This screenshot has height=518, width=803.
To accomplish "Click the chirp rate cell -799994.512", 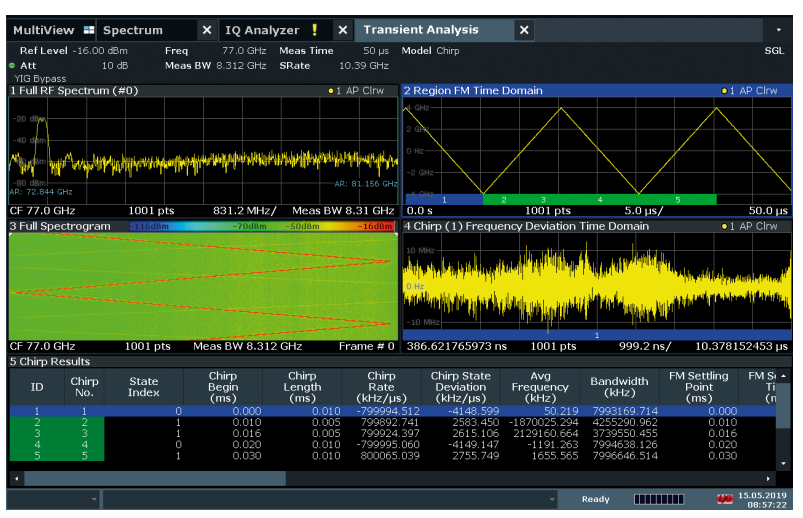I will click(388, 411).
